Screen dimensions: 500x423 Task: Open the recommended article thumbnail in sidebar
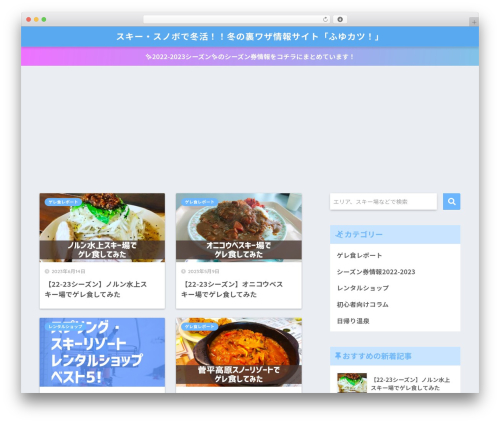pos(352,383)
